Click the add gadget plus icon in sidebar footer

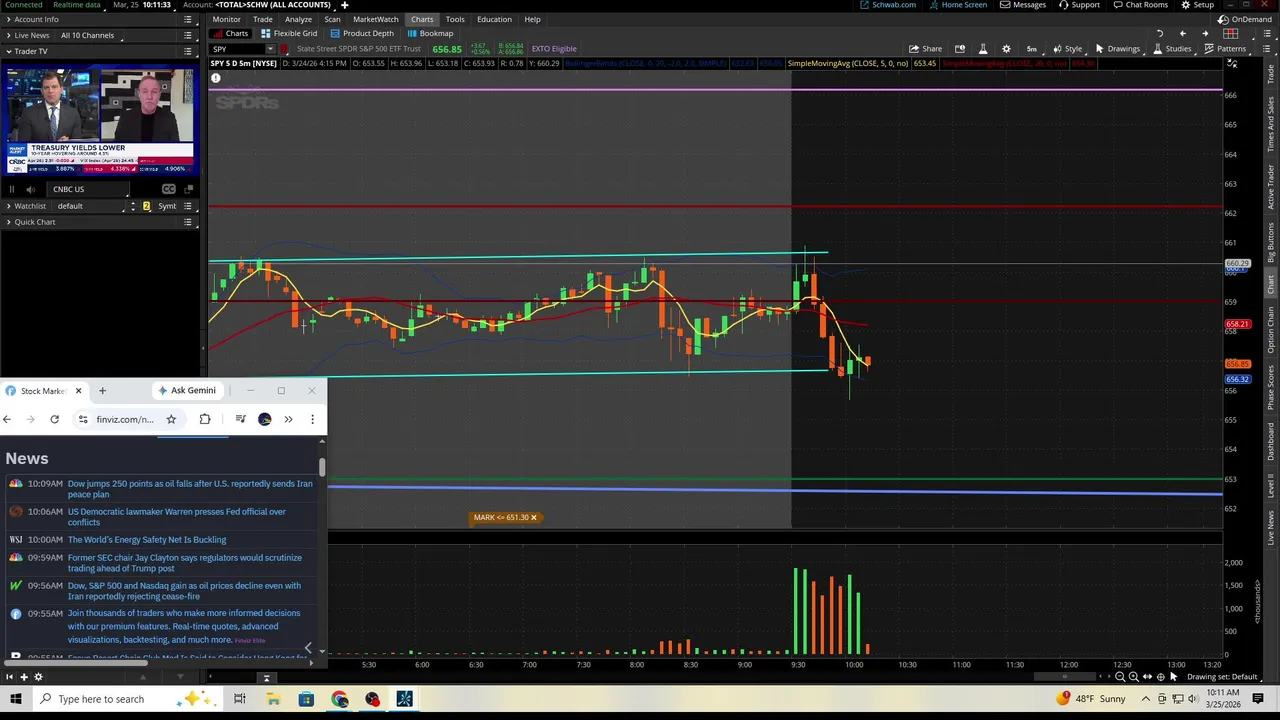click(23, 677)
